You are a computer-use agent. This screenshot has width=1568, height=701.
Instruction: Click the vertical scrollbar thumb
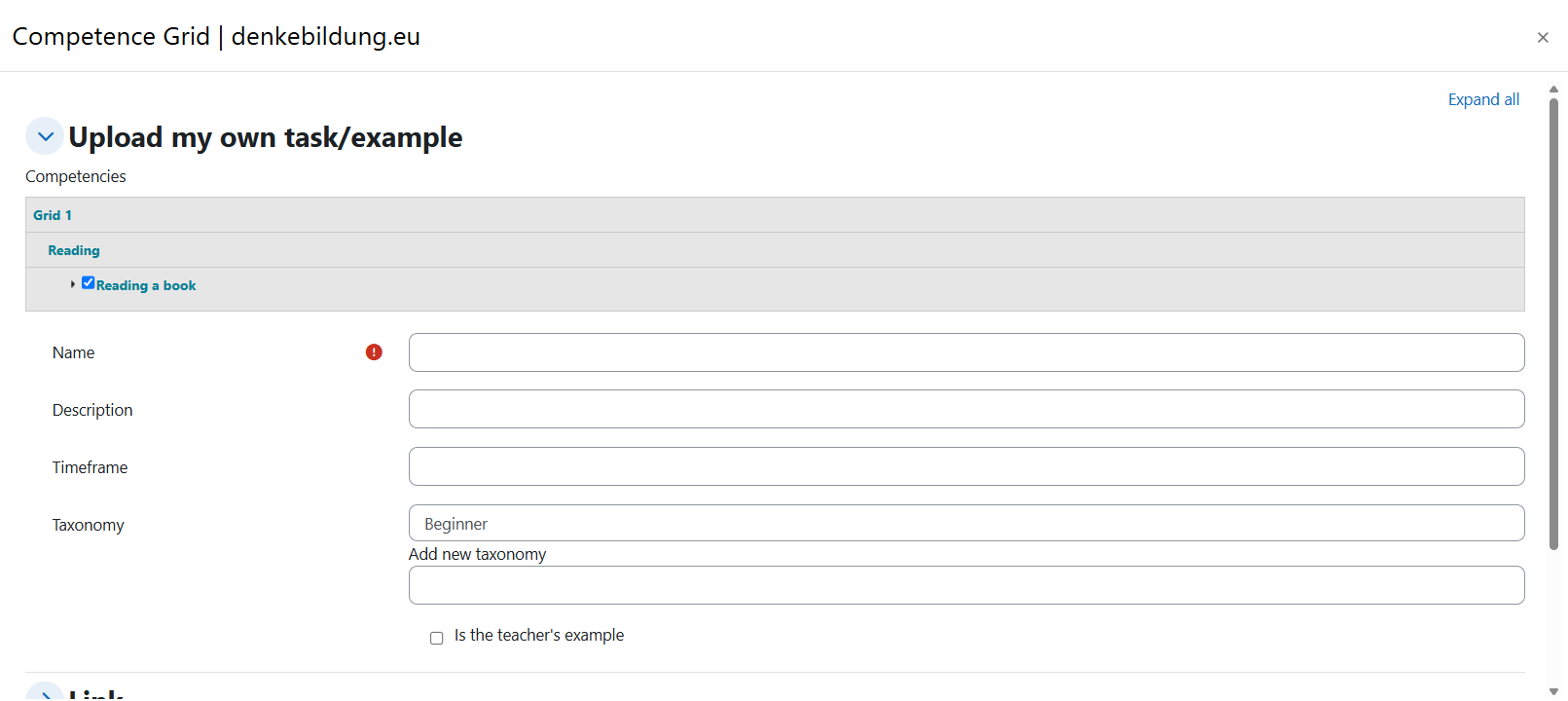coord(1553,321)
